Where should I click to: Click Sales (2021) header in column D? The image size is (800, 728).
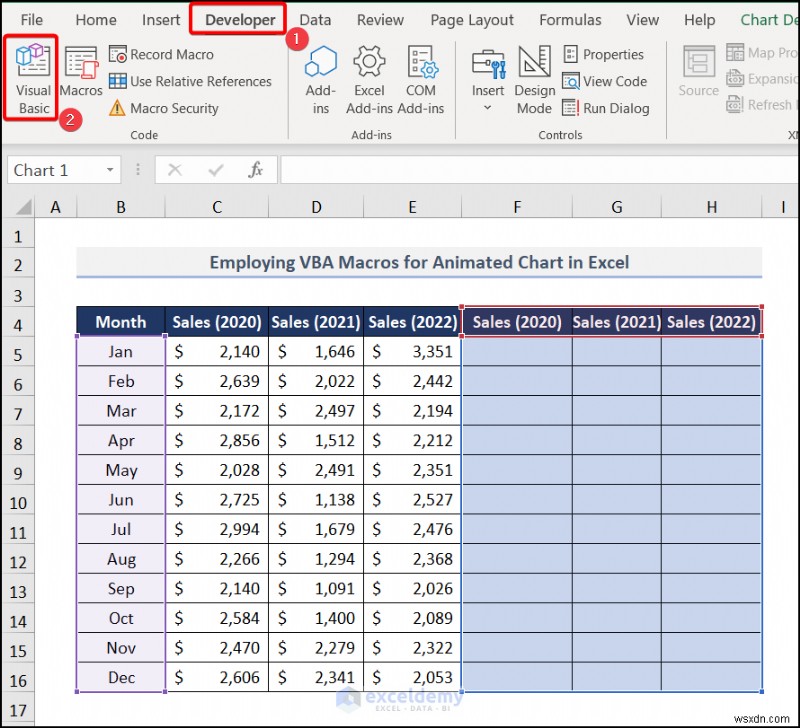(316, 322)
